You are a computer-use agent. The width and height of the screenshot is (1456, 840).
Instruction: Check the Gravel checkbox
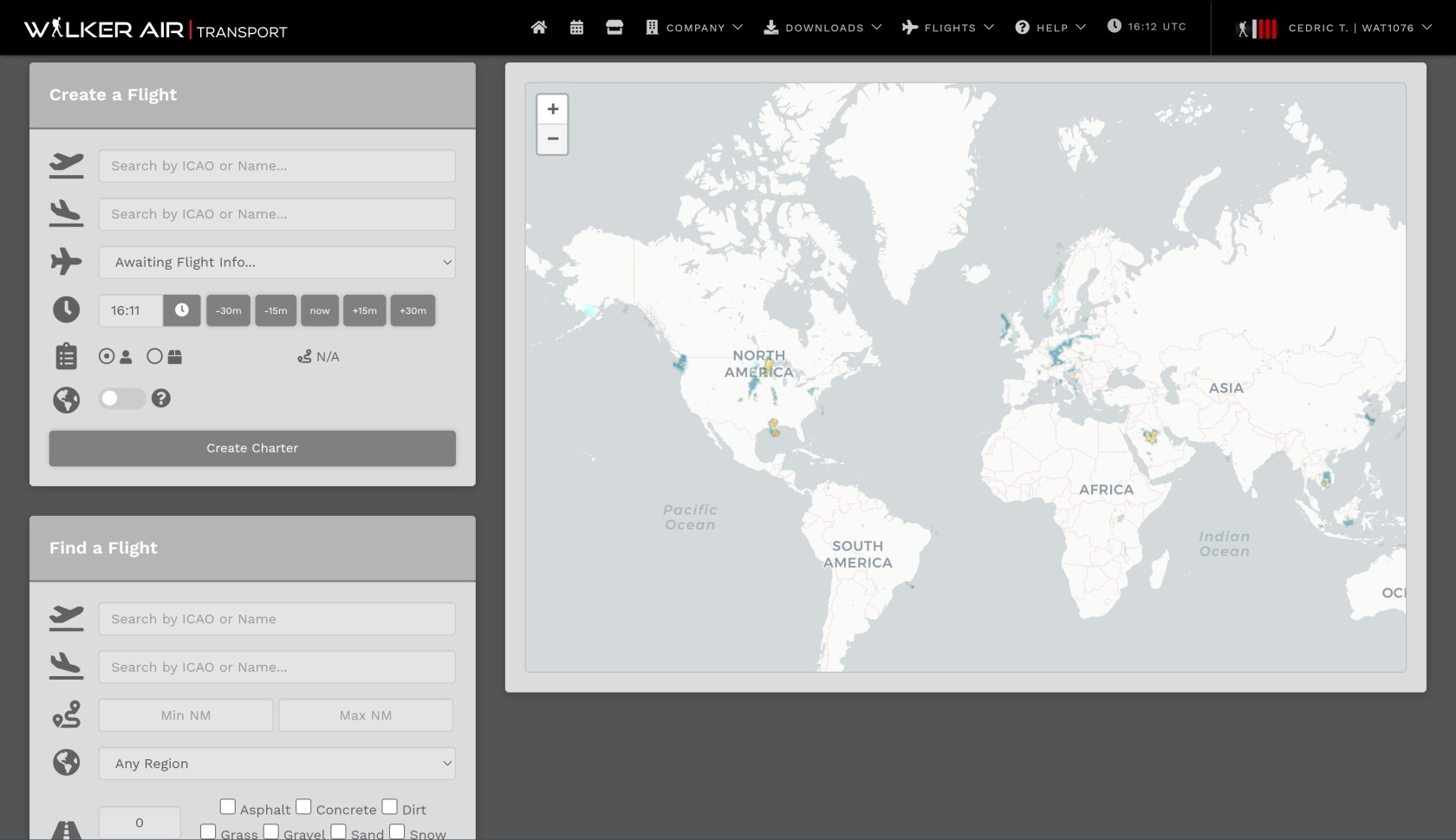click(x=271, y=831)
